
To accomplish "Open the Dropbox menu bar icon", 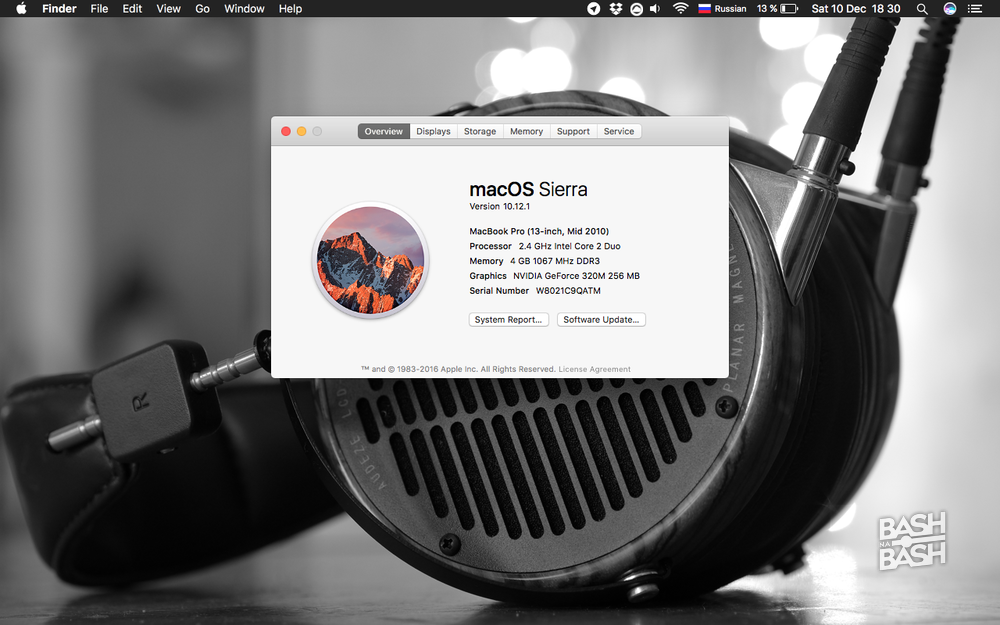I will click(x=615, y=8).
